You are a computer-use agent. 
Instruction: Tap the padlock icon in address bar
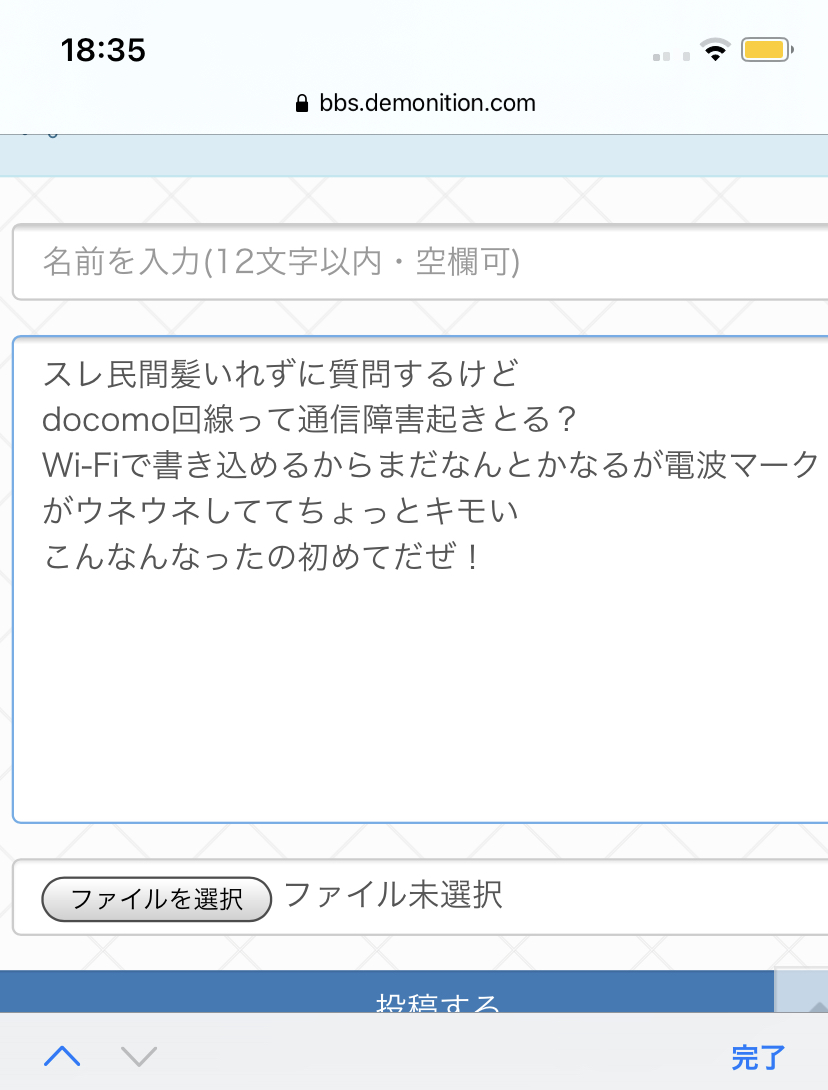(x=302, y=104)
